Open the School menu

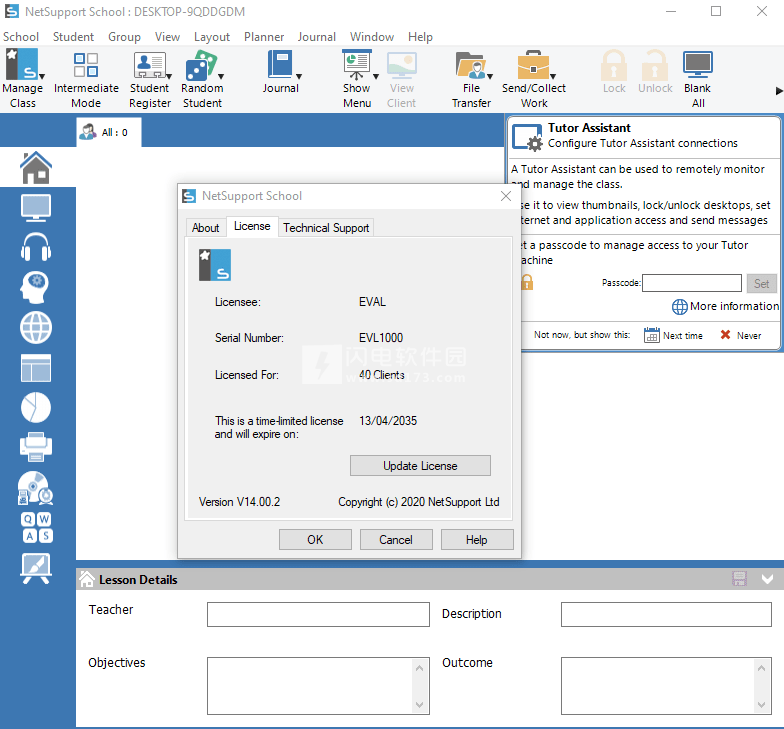click(21, 37)
